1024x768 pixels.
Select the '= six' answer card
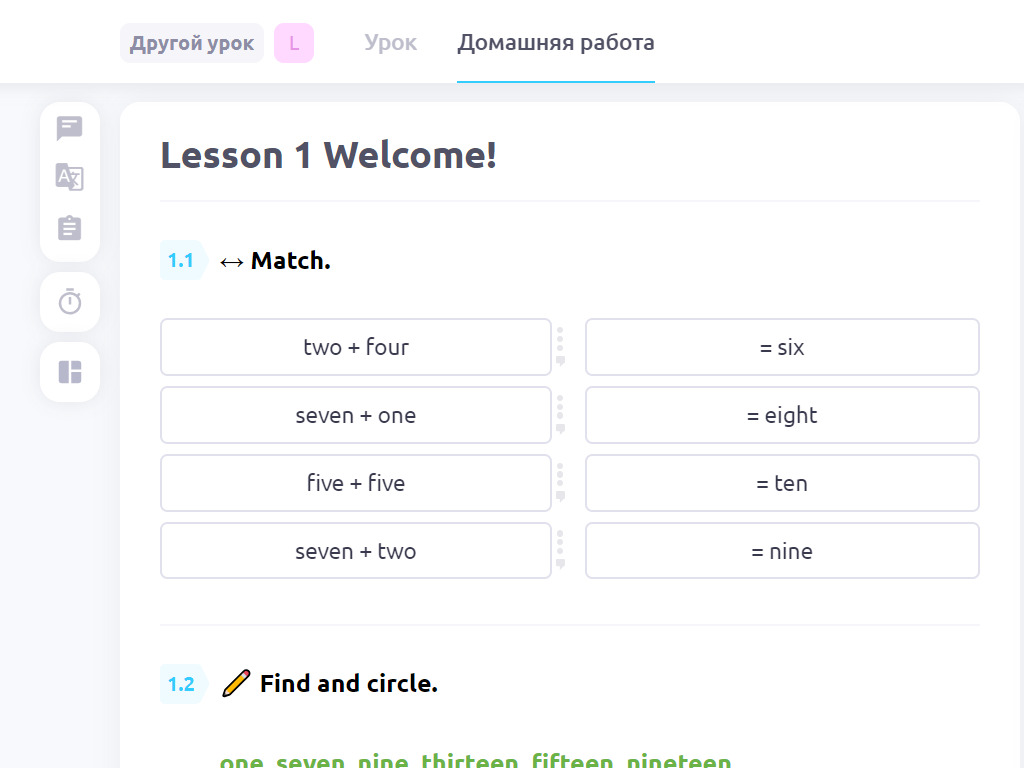tap(782, 347)
